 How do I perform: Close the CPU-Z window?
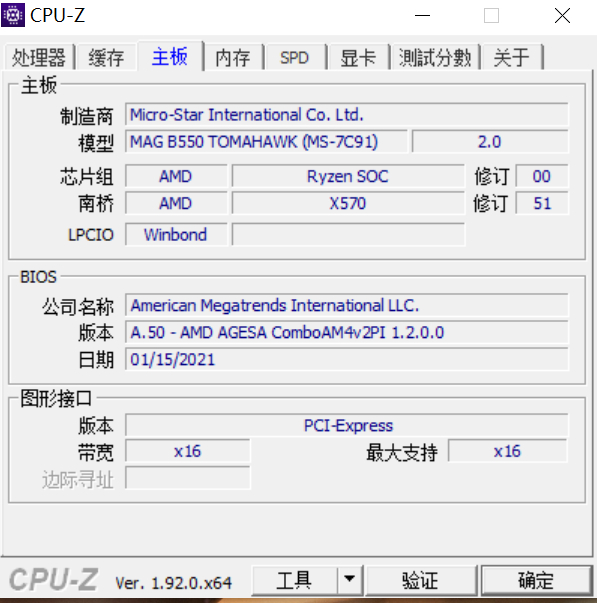[562, 16]
